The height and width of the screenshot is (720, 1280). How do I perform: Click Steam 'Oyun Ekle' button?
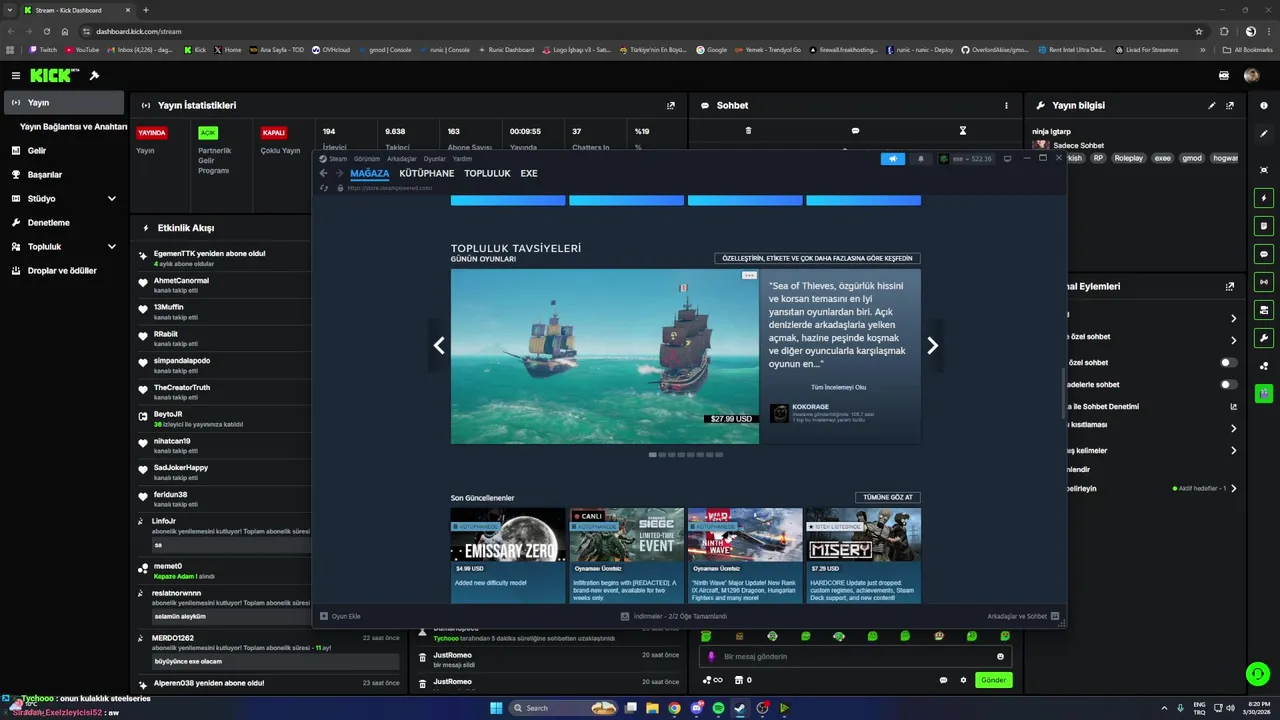(x=340, y=616)
